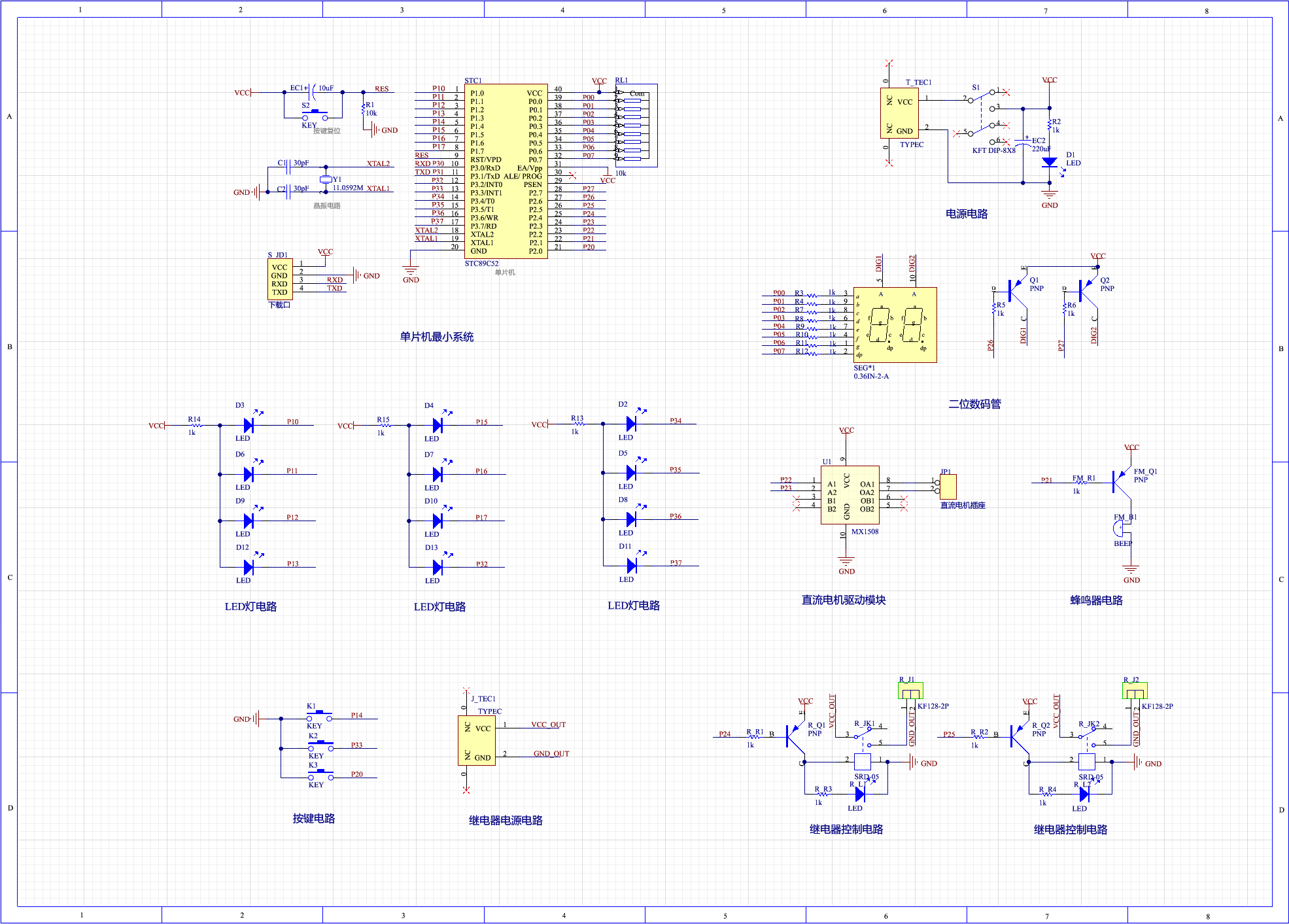Image resolution: width=1289 pixels, height=924 pixels.
Task: Click the 继电器电源电路 section title
Action: click(506, 821)
